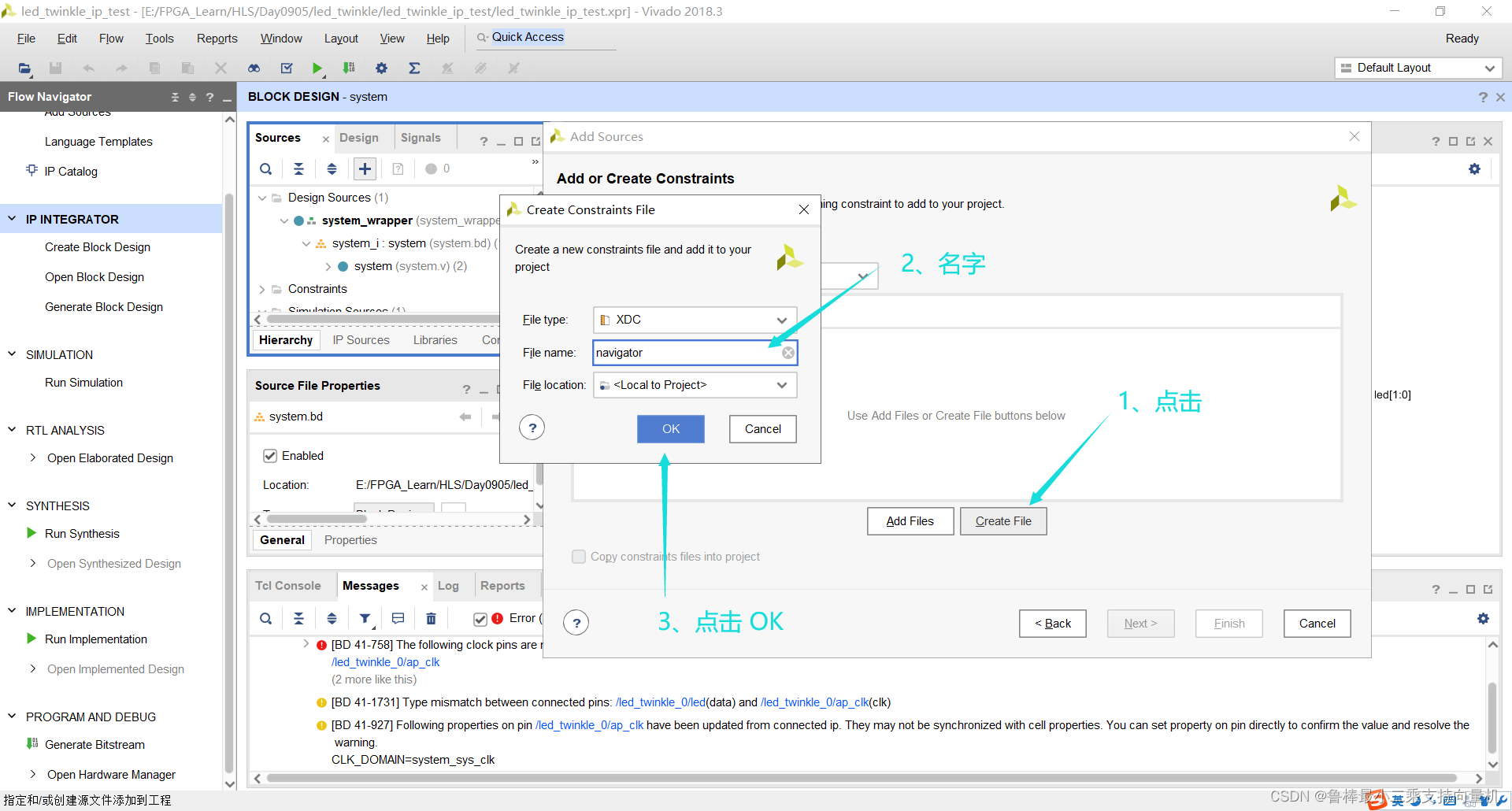Switch to IP Sources tab
The width and height of the screenshot is (1512, 811).
click(x=361, y=340)
